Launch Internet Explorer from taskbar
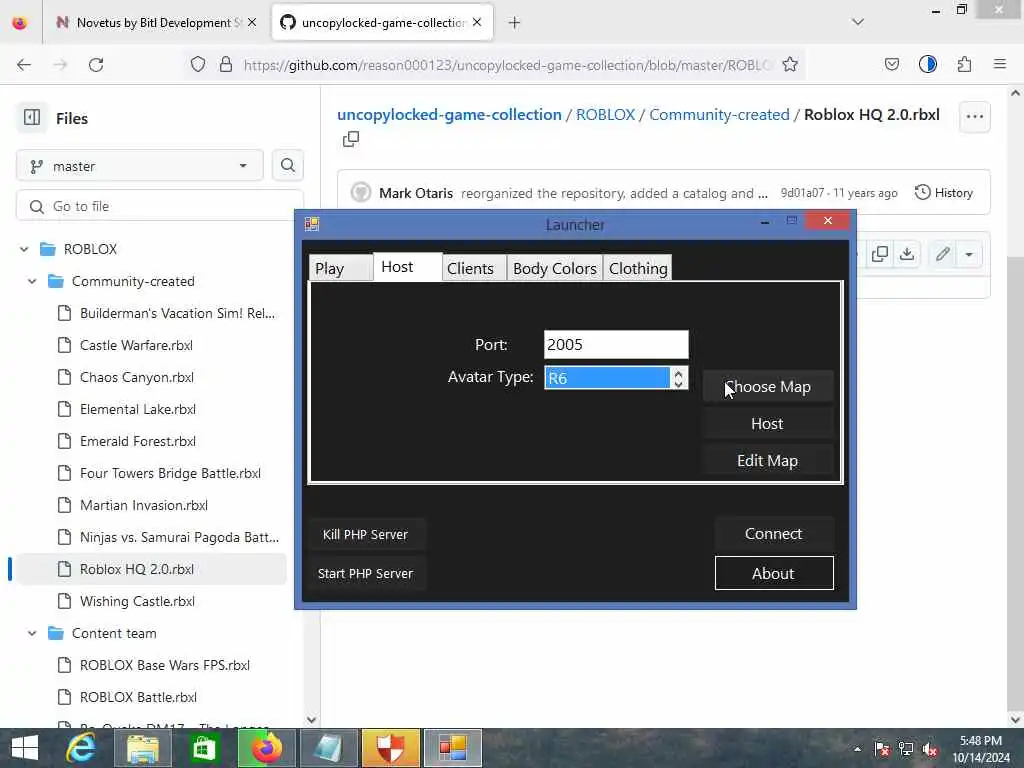 (x=81, y=748)
